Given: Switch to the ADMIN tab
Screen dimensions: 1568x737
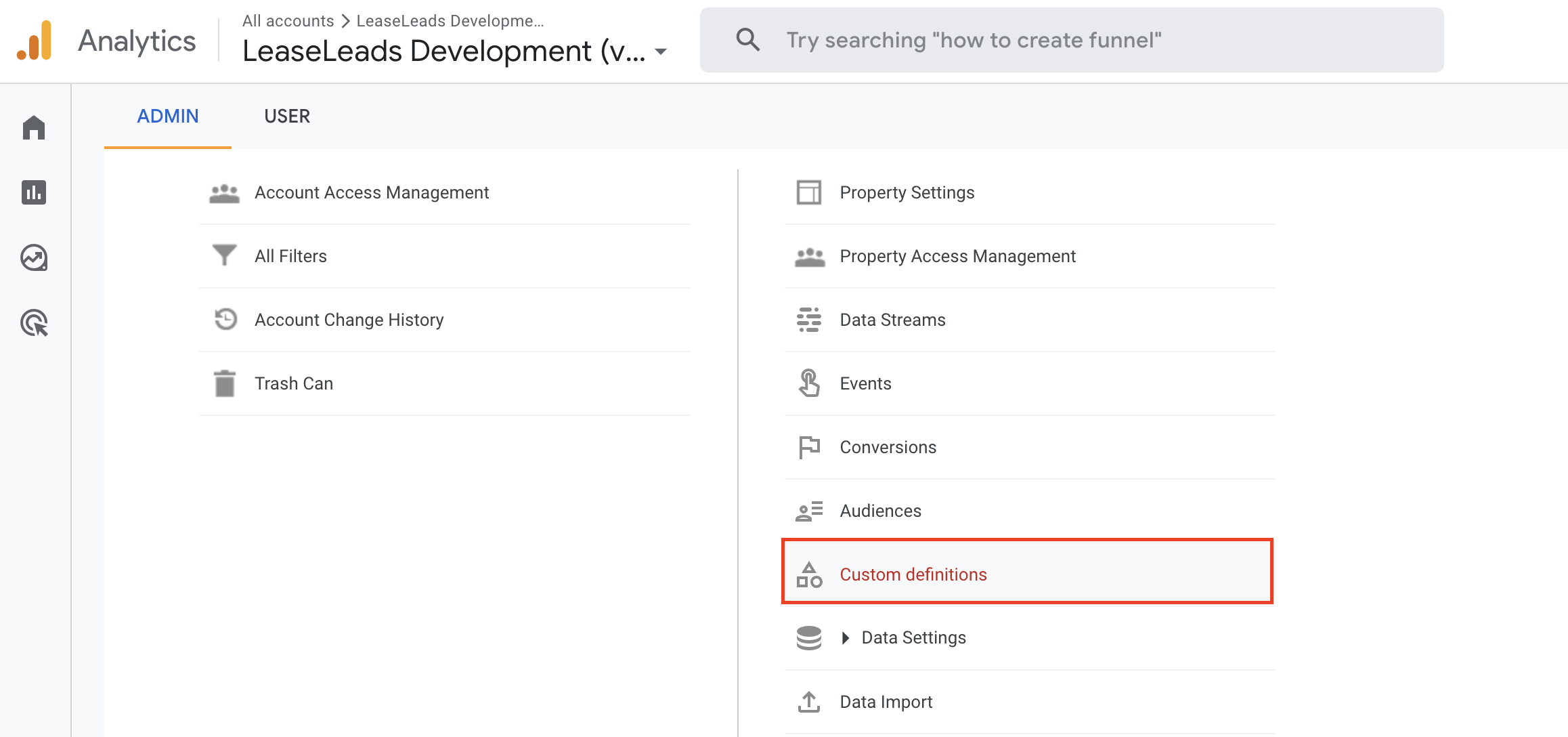Looking at the screenshot, I should coord(168,117).
